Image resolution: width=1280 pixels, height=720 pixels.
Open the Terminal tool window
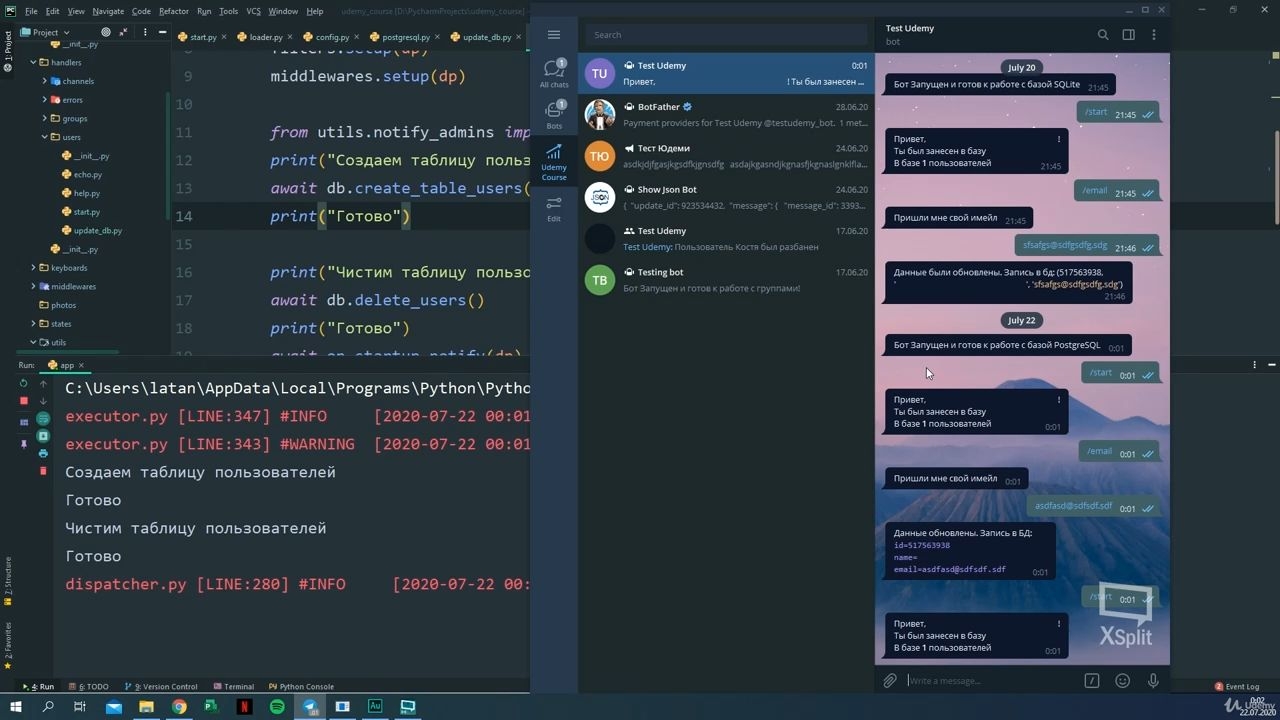click(234, 687)
